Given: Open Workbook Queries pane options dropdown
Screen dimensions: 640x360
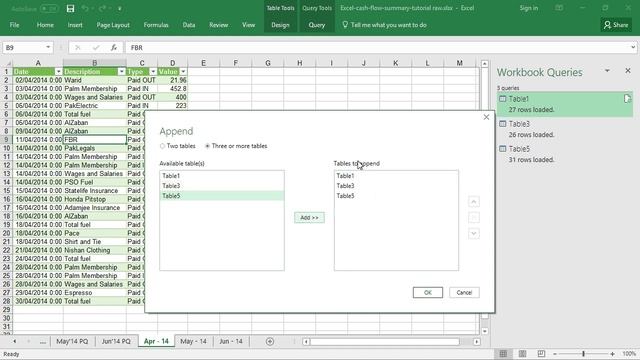Looking at the screenshot, I should [607, 71].
